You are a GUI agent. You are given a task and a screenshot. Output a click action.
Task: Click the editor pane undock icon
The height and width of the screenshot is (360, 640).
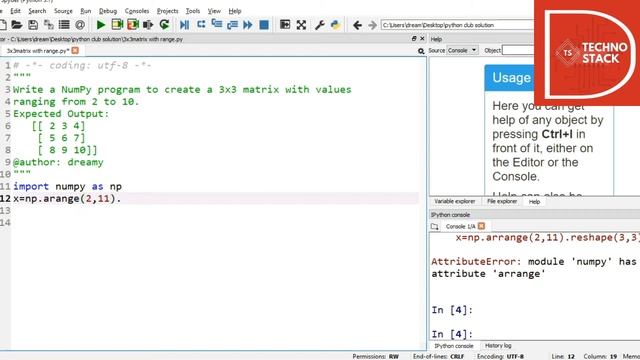(414, 38)
